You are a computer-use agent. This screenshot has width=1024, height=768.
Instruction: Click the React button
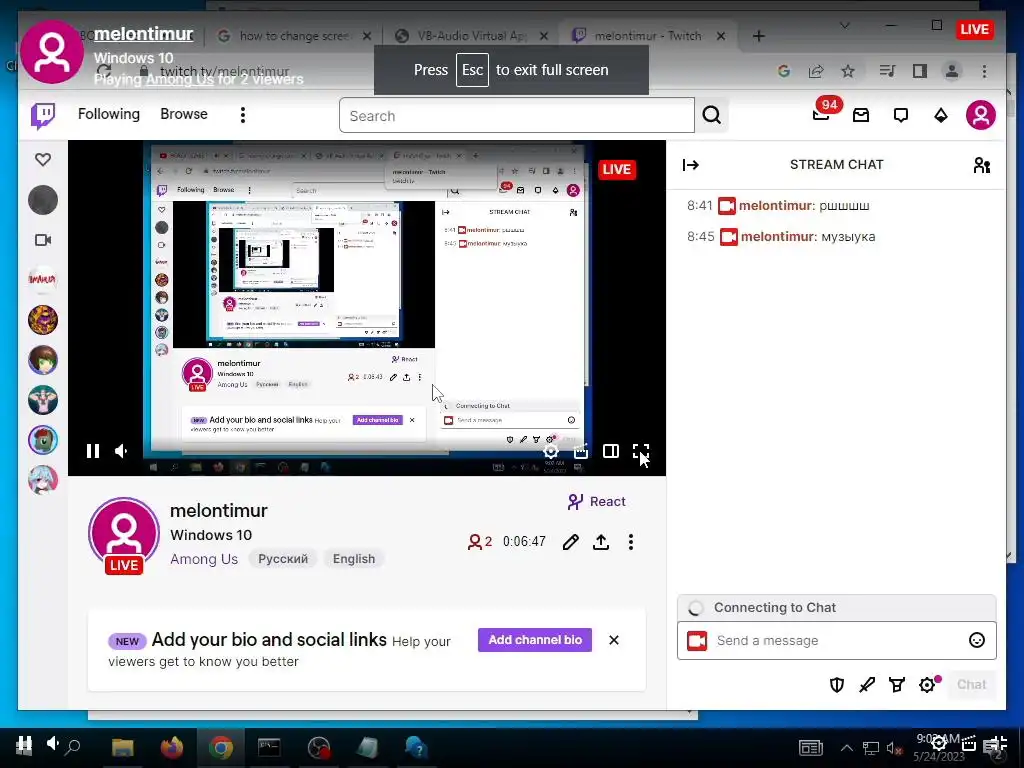[596, 502]
